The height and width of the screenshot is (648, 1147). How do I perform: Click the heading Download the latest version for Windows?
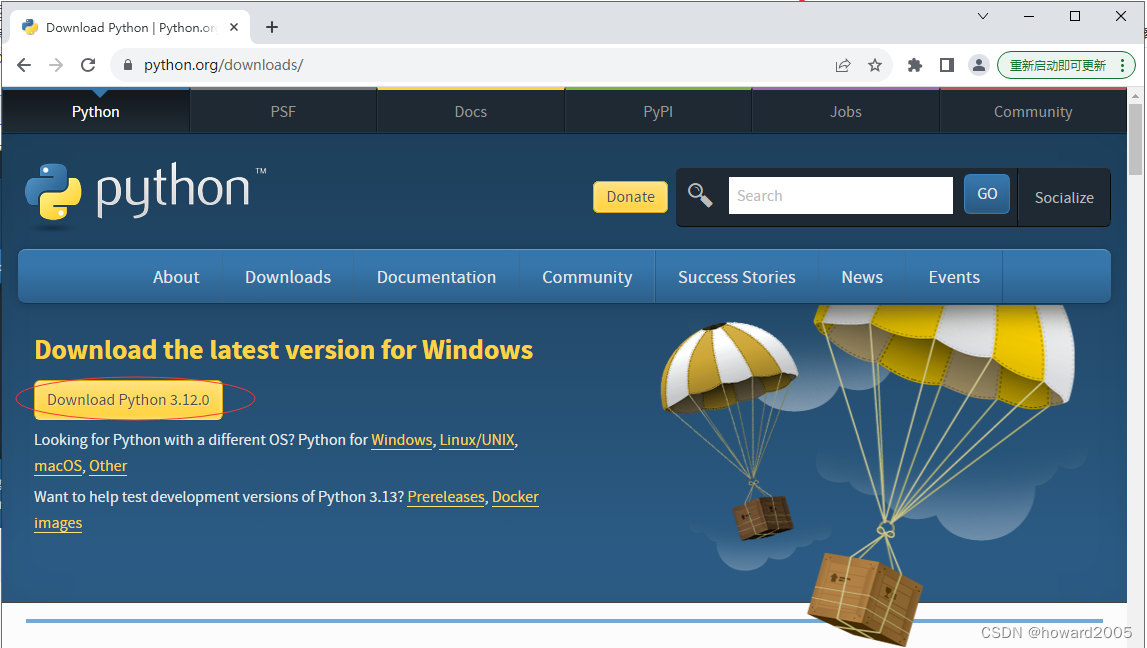[x=284, y=350]
